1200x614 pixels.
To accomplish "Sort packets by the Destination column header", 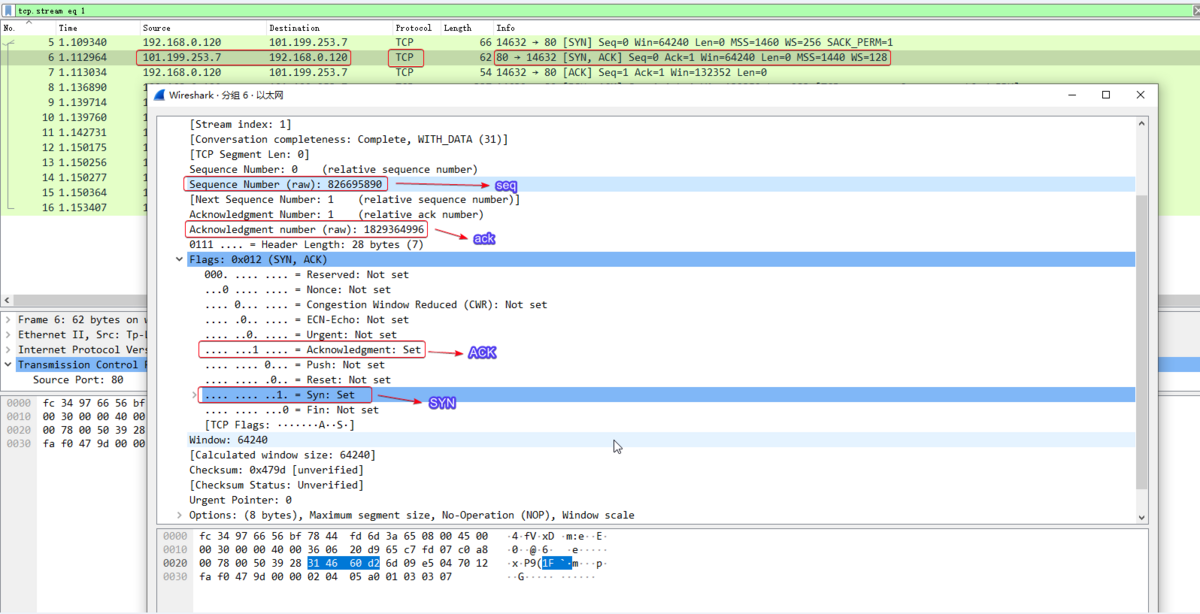I will tap(329, 28).
